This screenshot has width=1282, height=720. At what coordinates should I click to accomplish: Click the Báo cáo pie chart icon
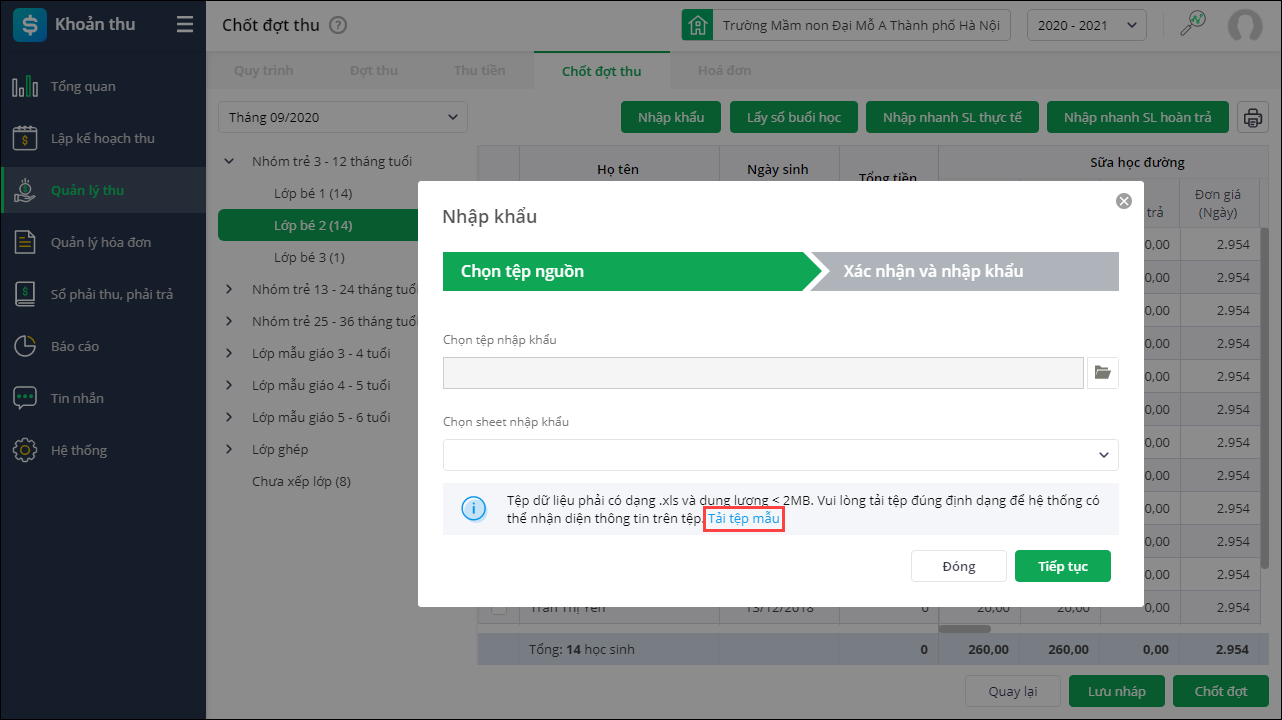[x=25, y=346]
